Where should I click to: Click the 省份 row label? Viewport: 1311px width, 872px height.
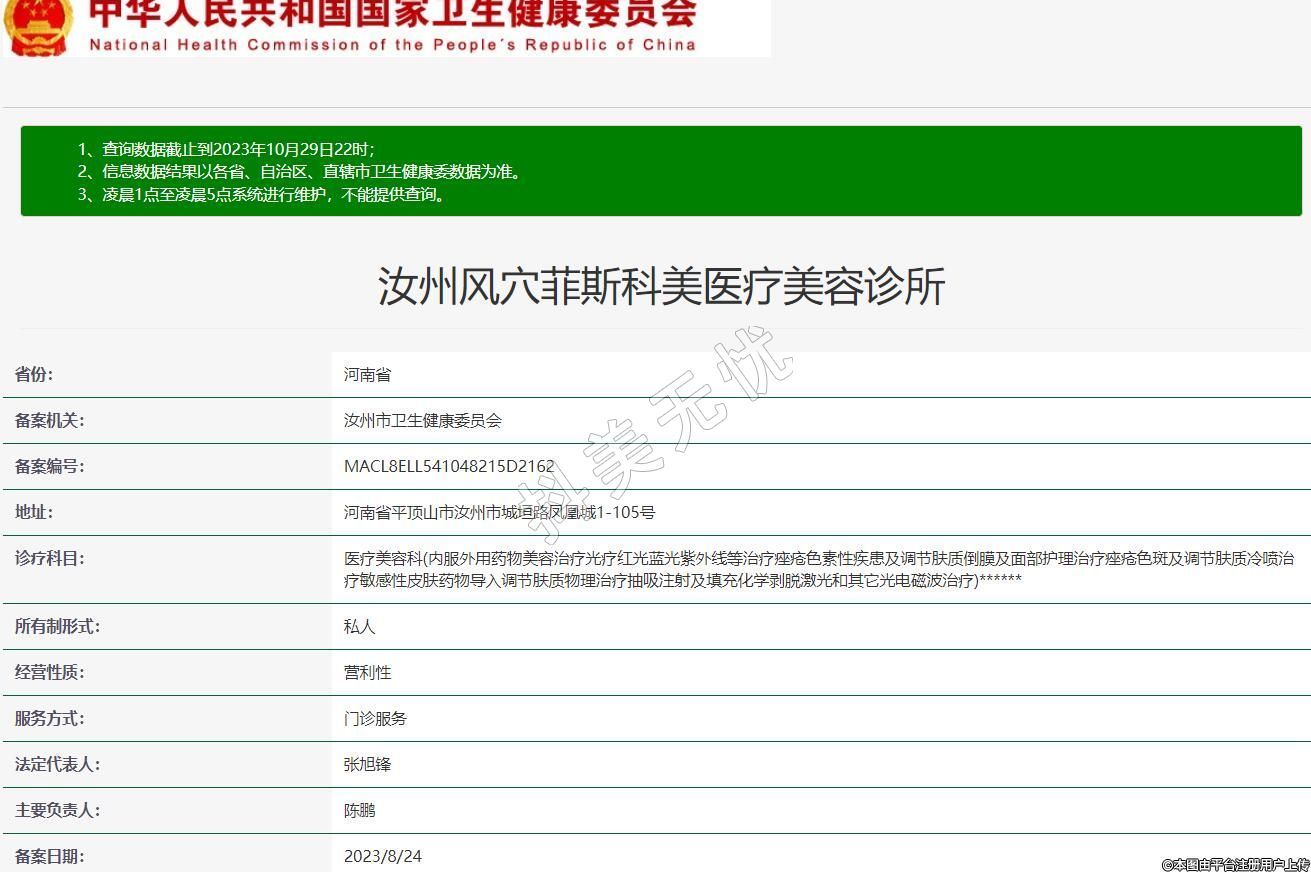pos(34,375)
